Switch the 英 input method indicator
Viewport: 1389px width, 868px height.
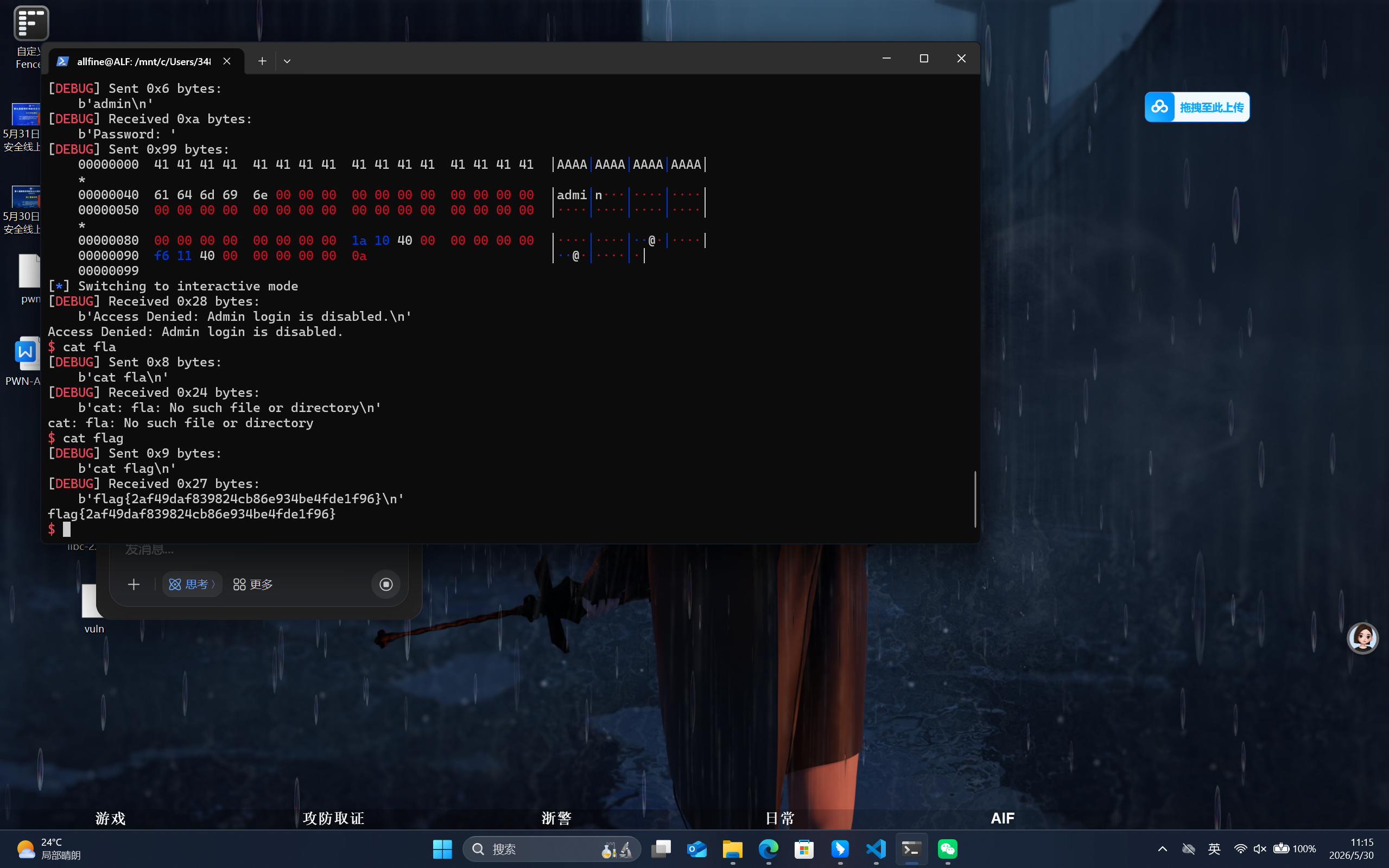click(1214, 849)
